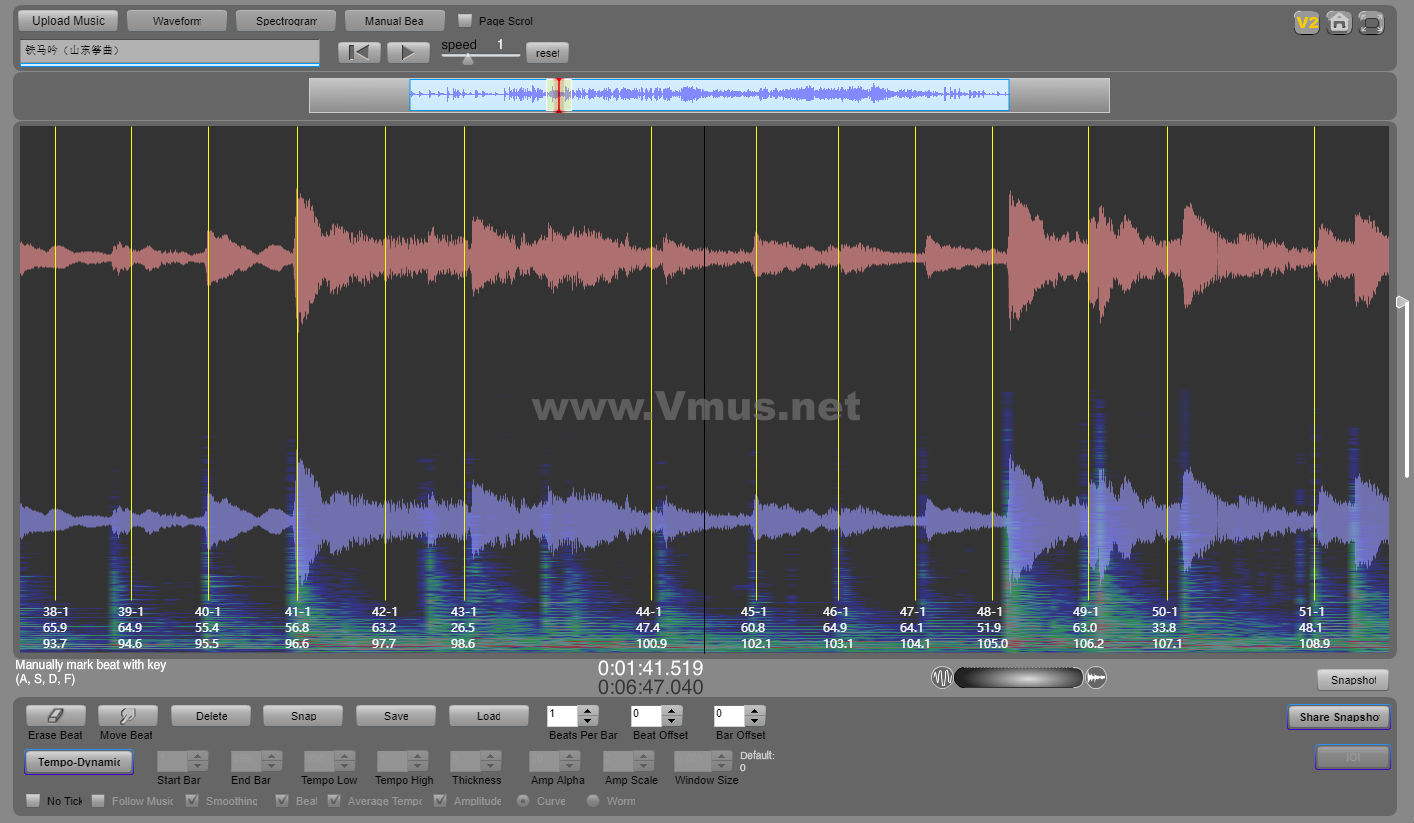Click Share Snapshot button
1414x823 pixels.
click(1339, 717)
